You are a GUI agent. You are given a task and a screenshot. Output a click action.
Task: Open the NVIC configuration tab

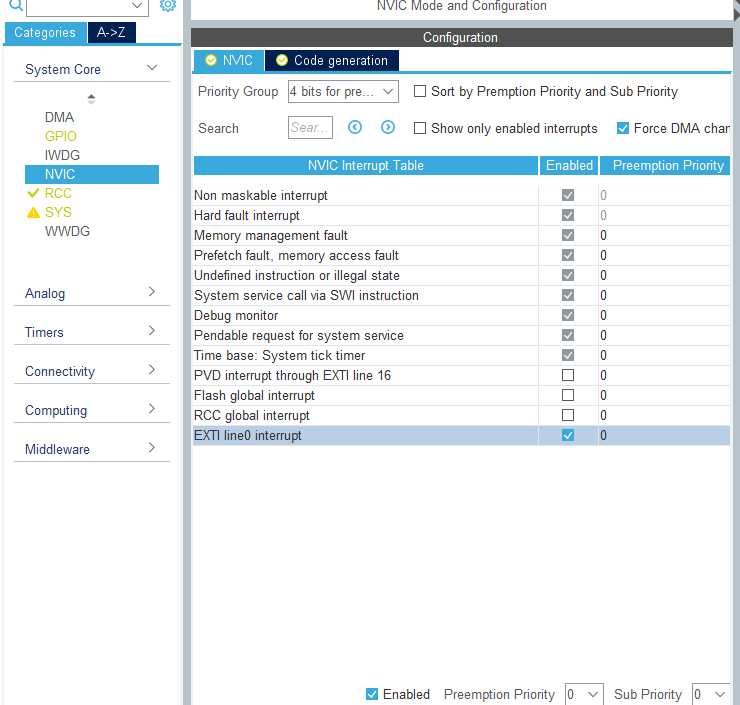(229, 60)
